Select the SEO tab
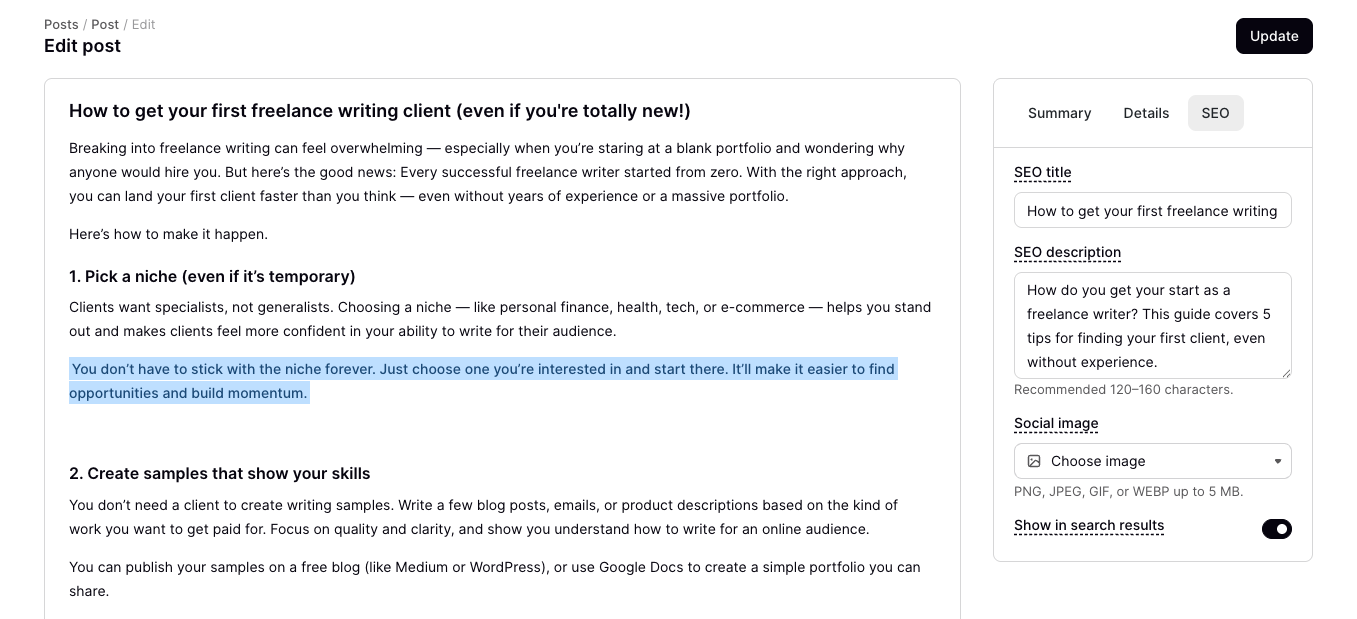 (1215, 113)
